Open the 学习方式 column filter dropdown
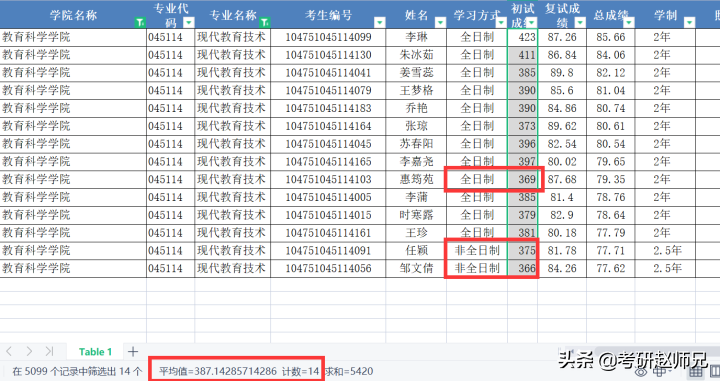This screenshot has height=381, width=720. 501,22
